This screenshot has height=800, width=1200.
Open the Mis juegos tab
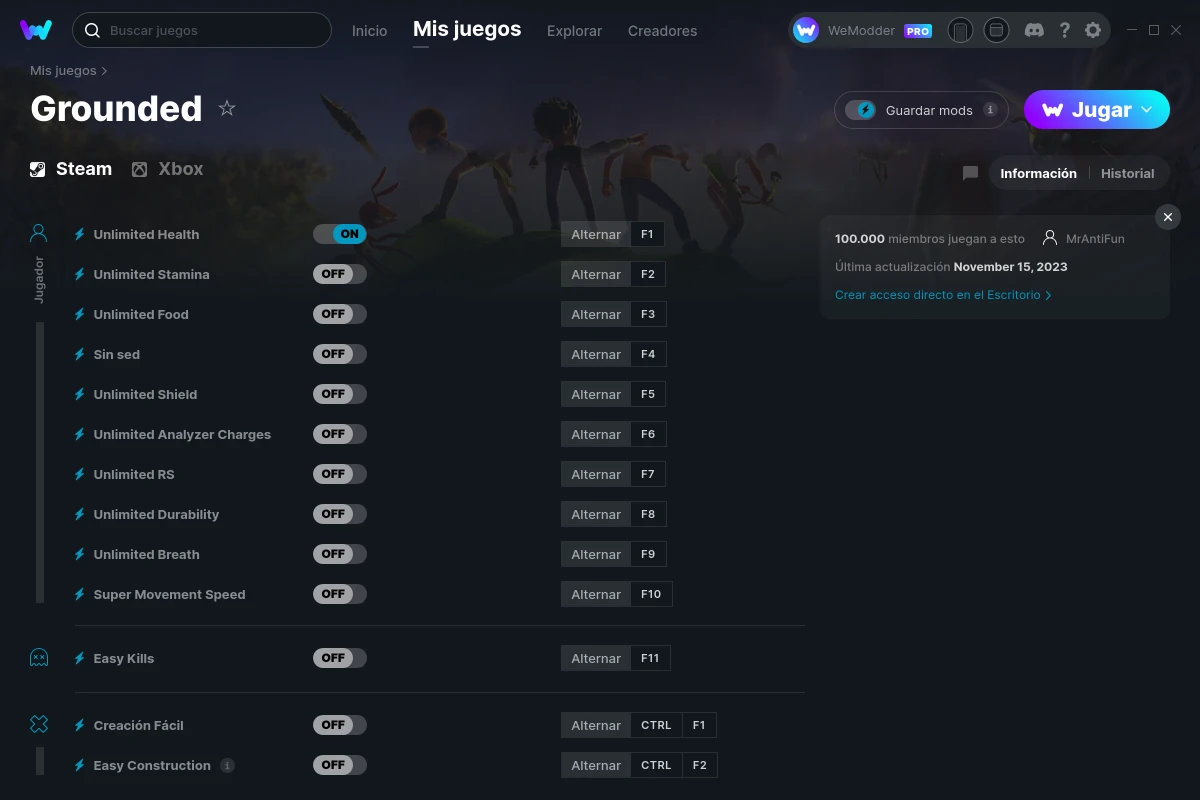tap(467, 29)
